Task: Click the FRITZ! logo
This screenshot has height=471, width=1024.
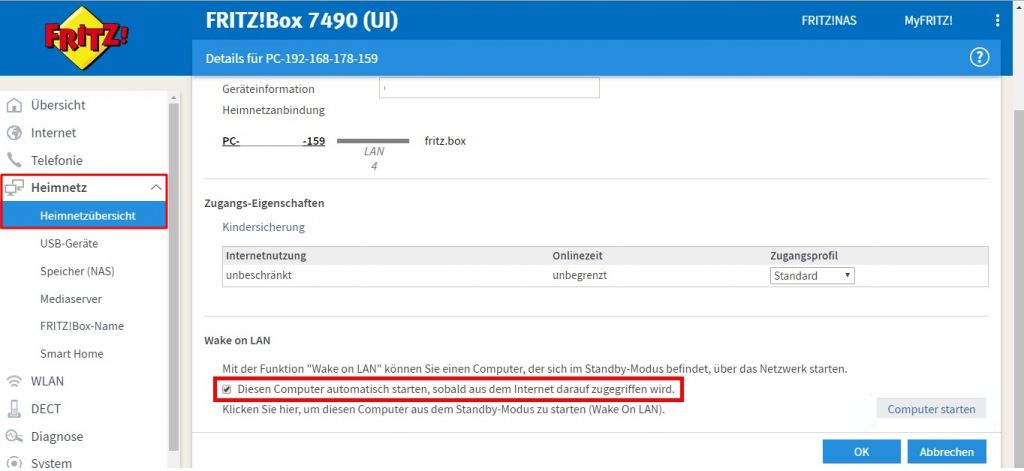Action: 86,37
